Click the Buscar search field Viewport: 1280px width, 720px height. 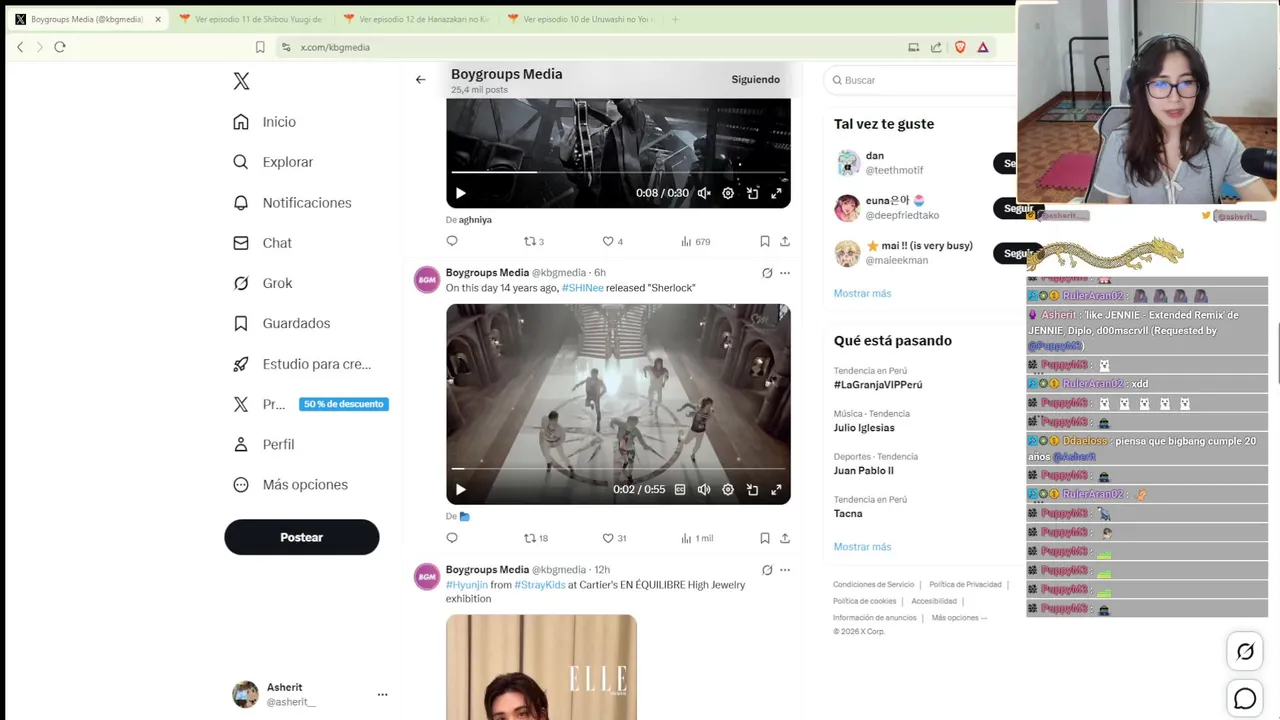click(x=920, y=80)
